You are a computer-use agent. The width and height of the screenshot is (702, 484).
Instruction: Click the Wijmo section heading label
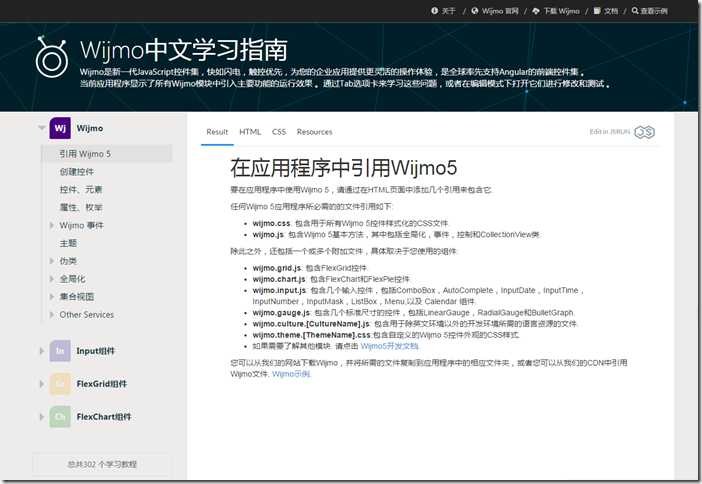pos(90,128)
